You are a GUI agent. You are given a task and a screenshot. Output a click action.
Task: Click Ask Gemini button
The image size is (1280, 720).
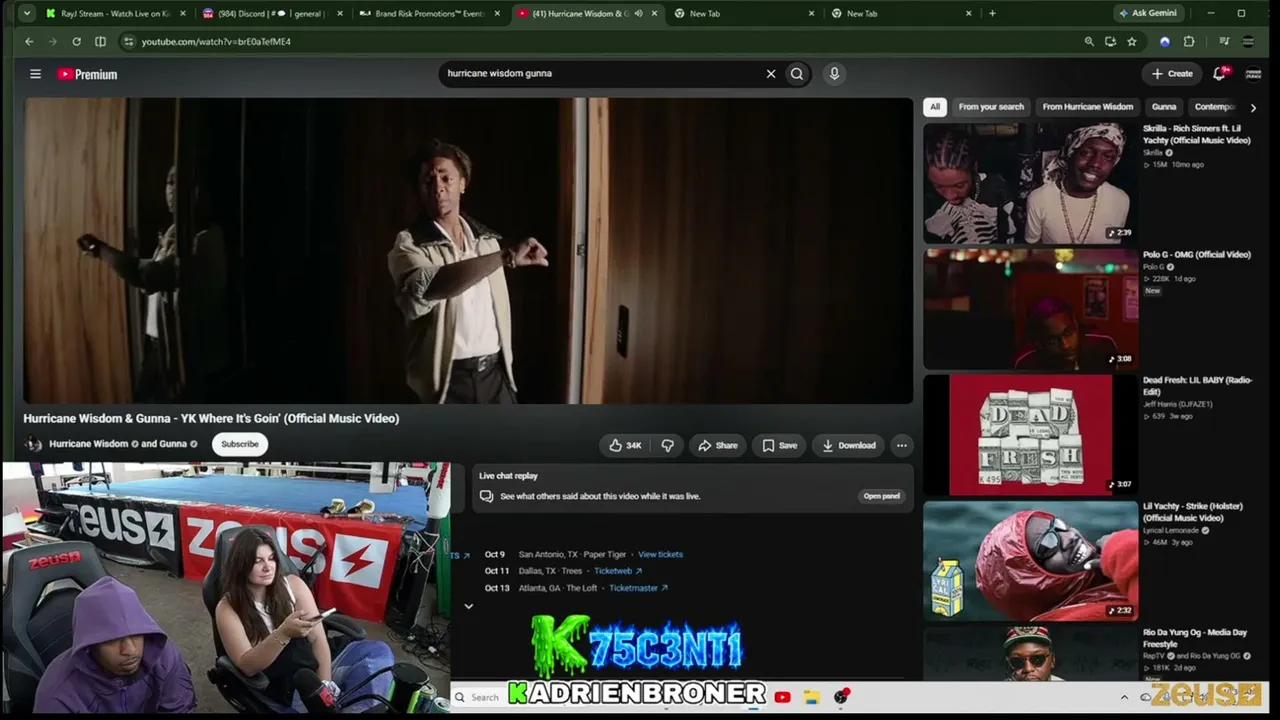[x=1148, y=13]
